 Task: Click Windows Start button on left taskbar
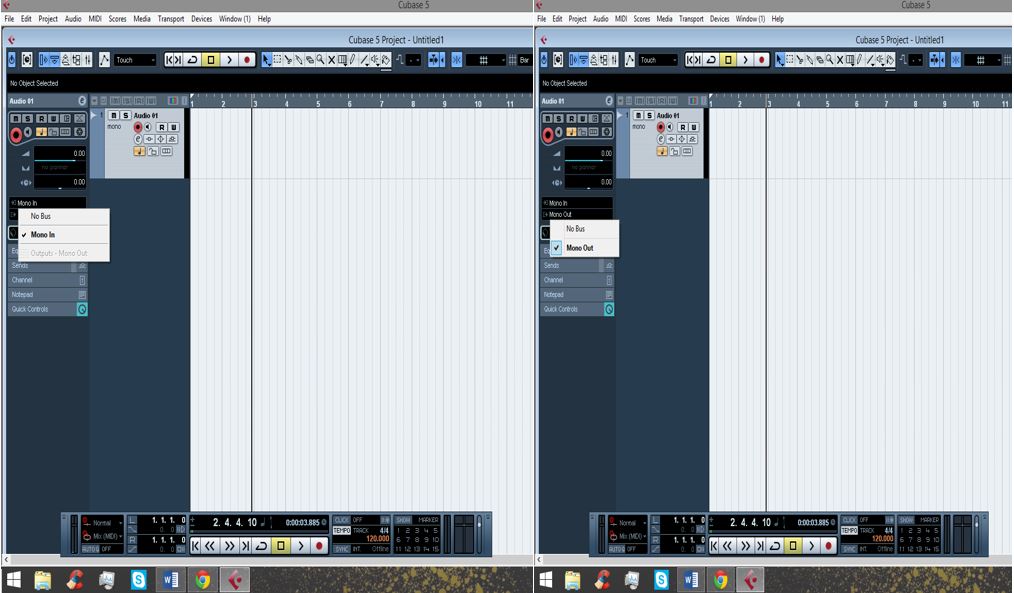(13, 580)
